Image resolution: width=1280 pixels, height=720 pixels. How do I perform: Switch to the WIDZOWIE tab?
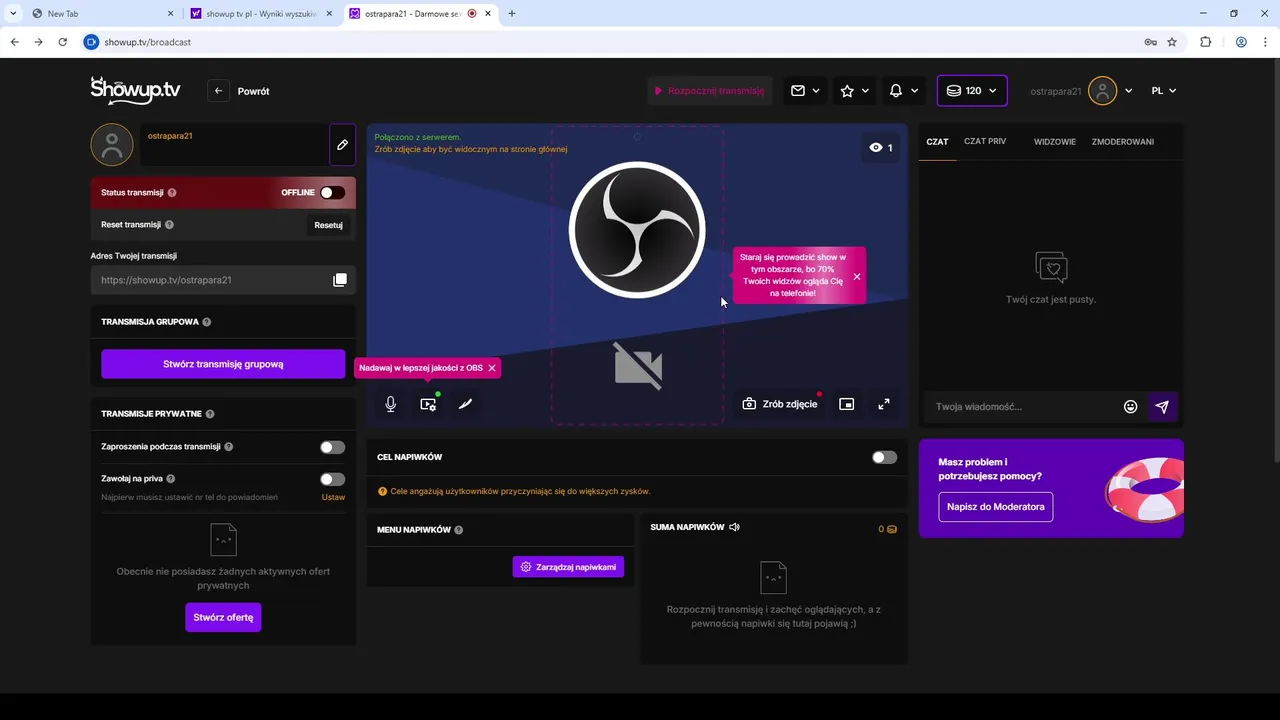click(x=1055, y=142)
